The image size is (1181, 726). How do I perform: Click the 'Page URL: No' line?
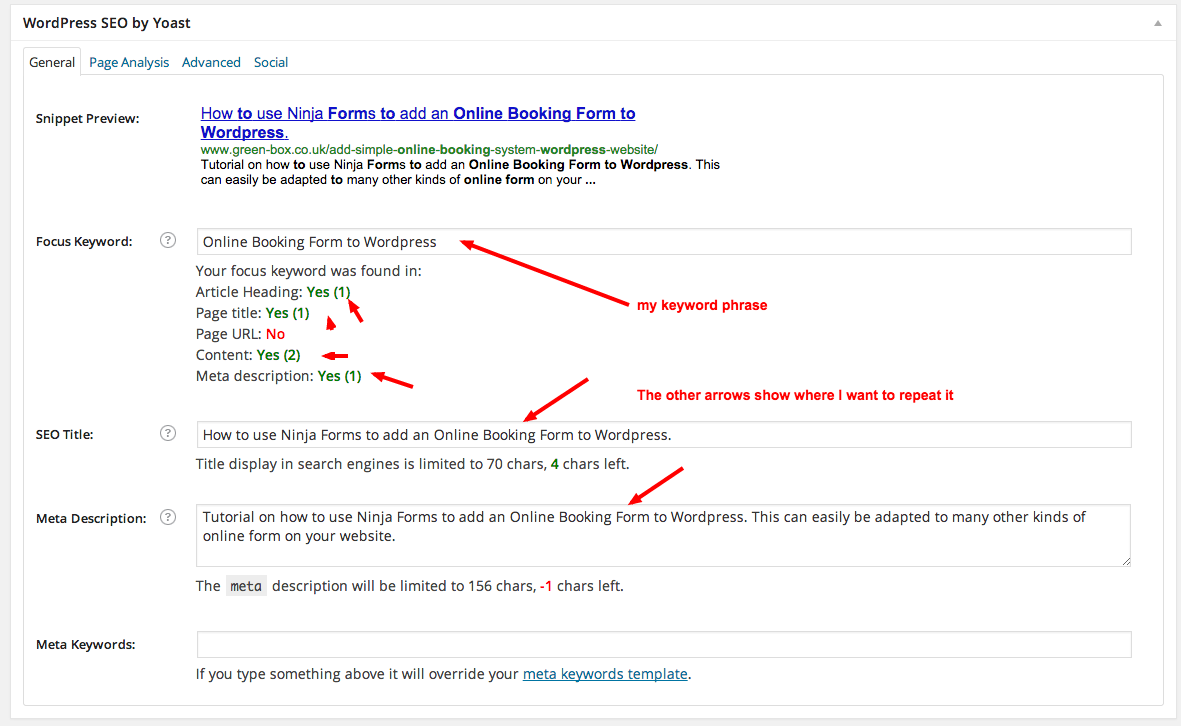[240, 334]
